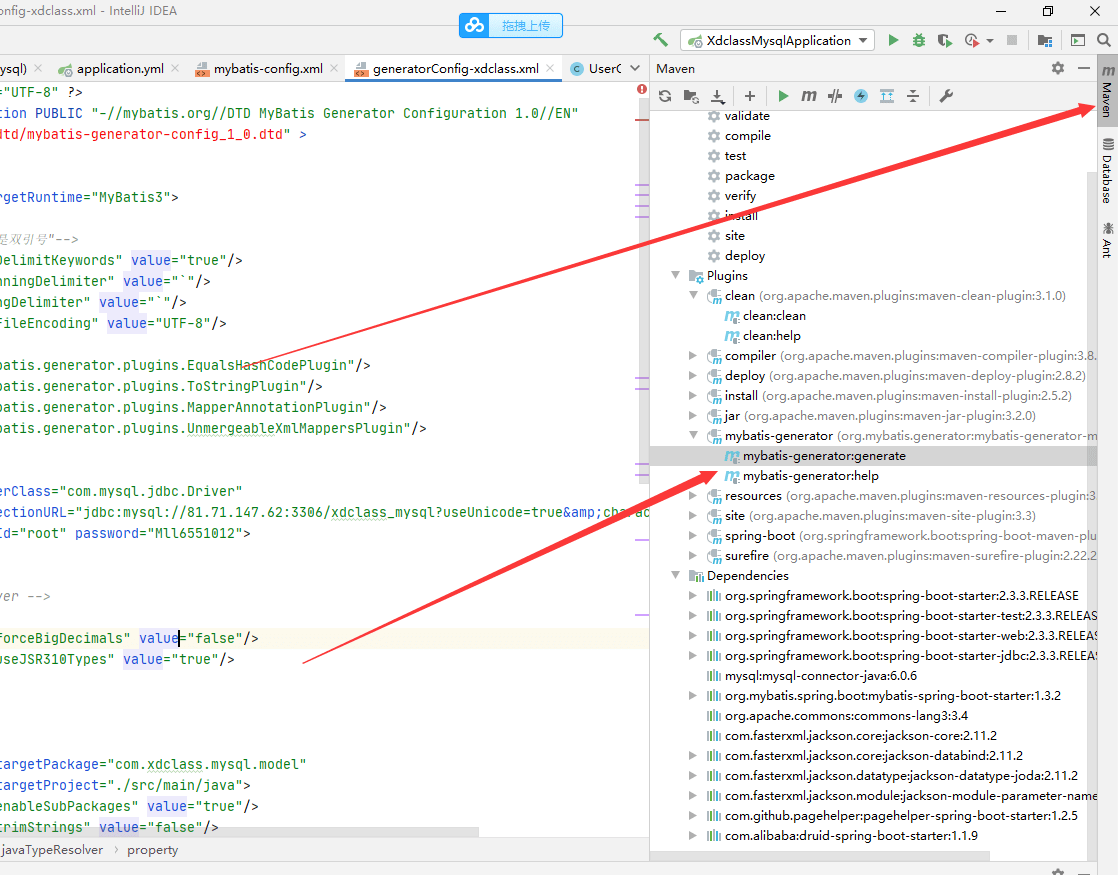
Task: Run with Coverage shield icon
Action: (x=945, y=41)
